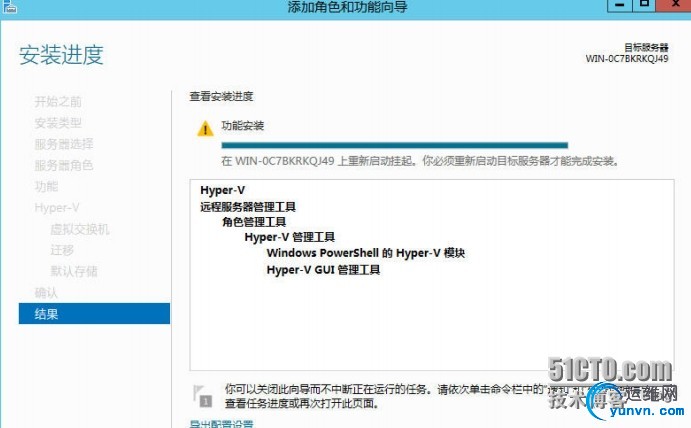Click target server name WIN-0C7BKRKQJ49 at top right
This screenshot has width=691, height=428.
[627, 59]
